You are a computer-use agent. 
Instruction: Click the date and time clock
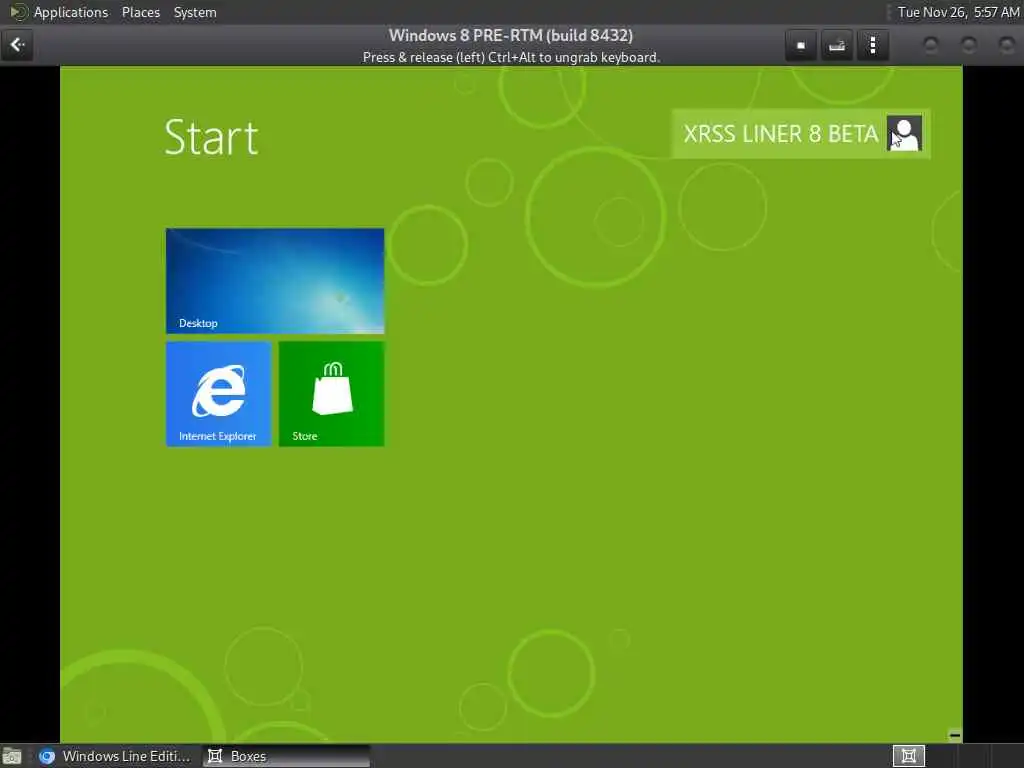tap(958, 12)
